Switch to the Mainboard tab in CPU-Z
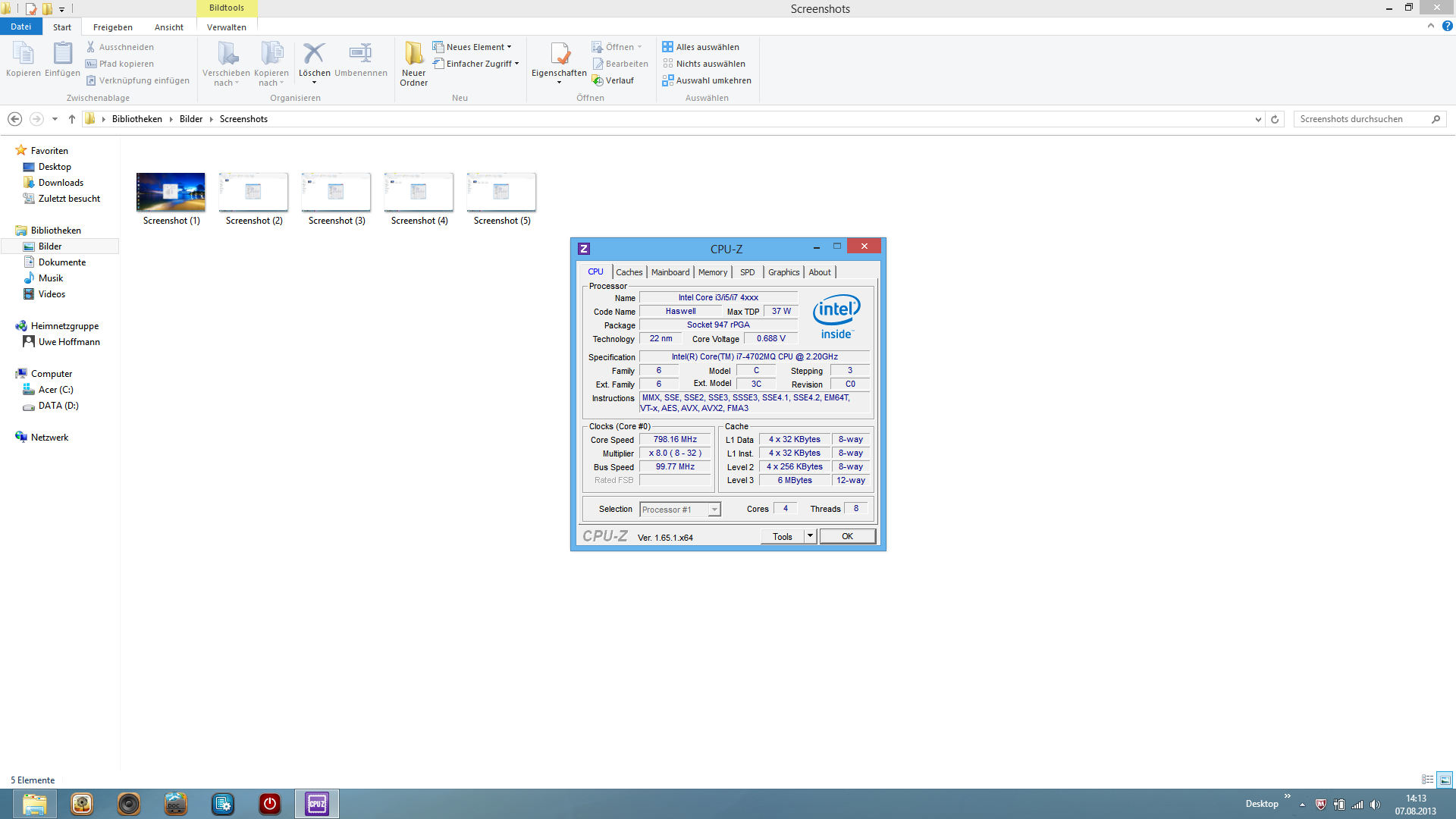This screenshot has width=1456, height=819. [670, 272]
